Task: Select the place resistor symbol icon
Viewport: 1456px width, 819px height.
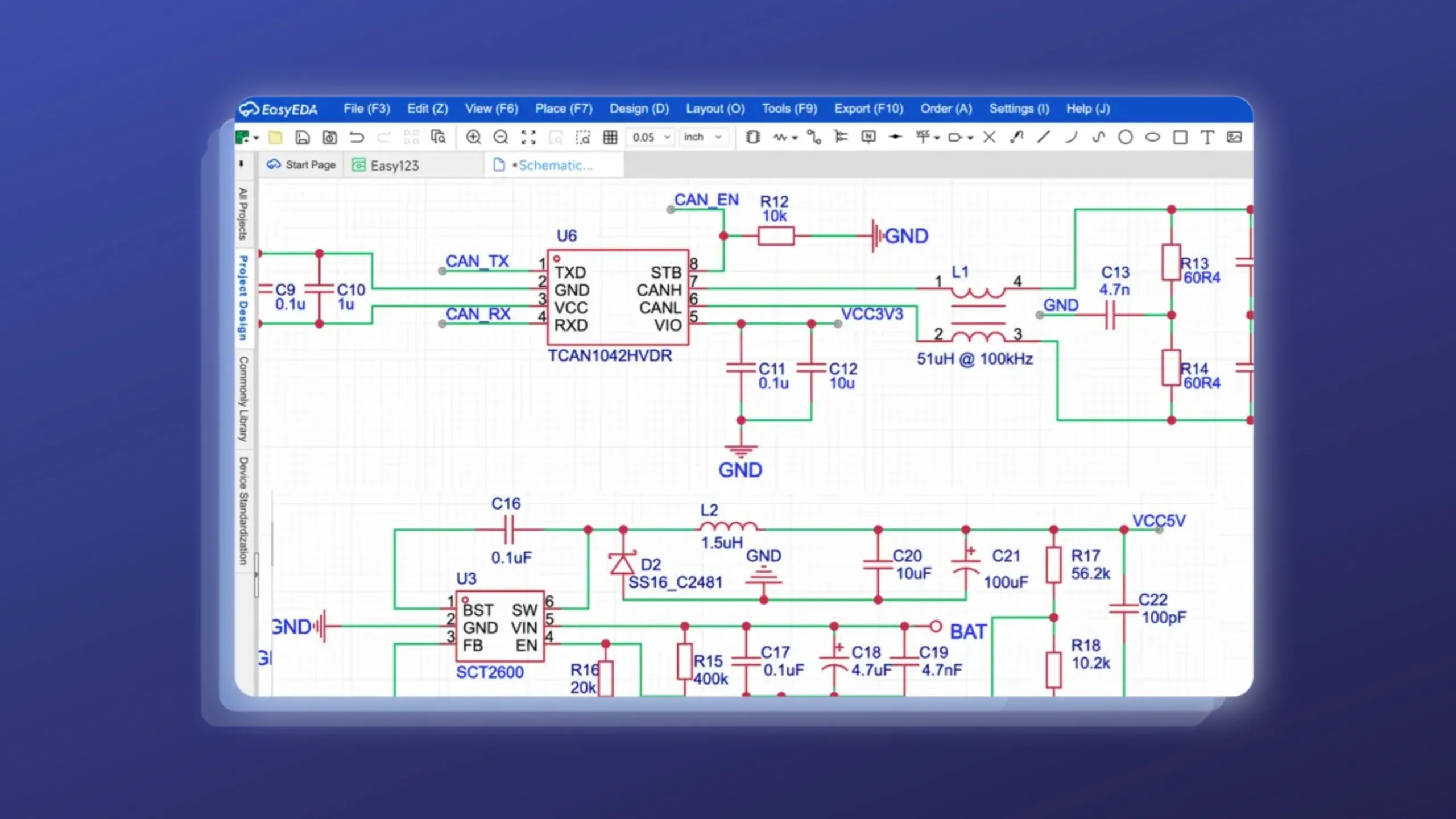Action: [780, 137]
